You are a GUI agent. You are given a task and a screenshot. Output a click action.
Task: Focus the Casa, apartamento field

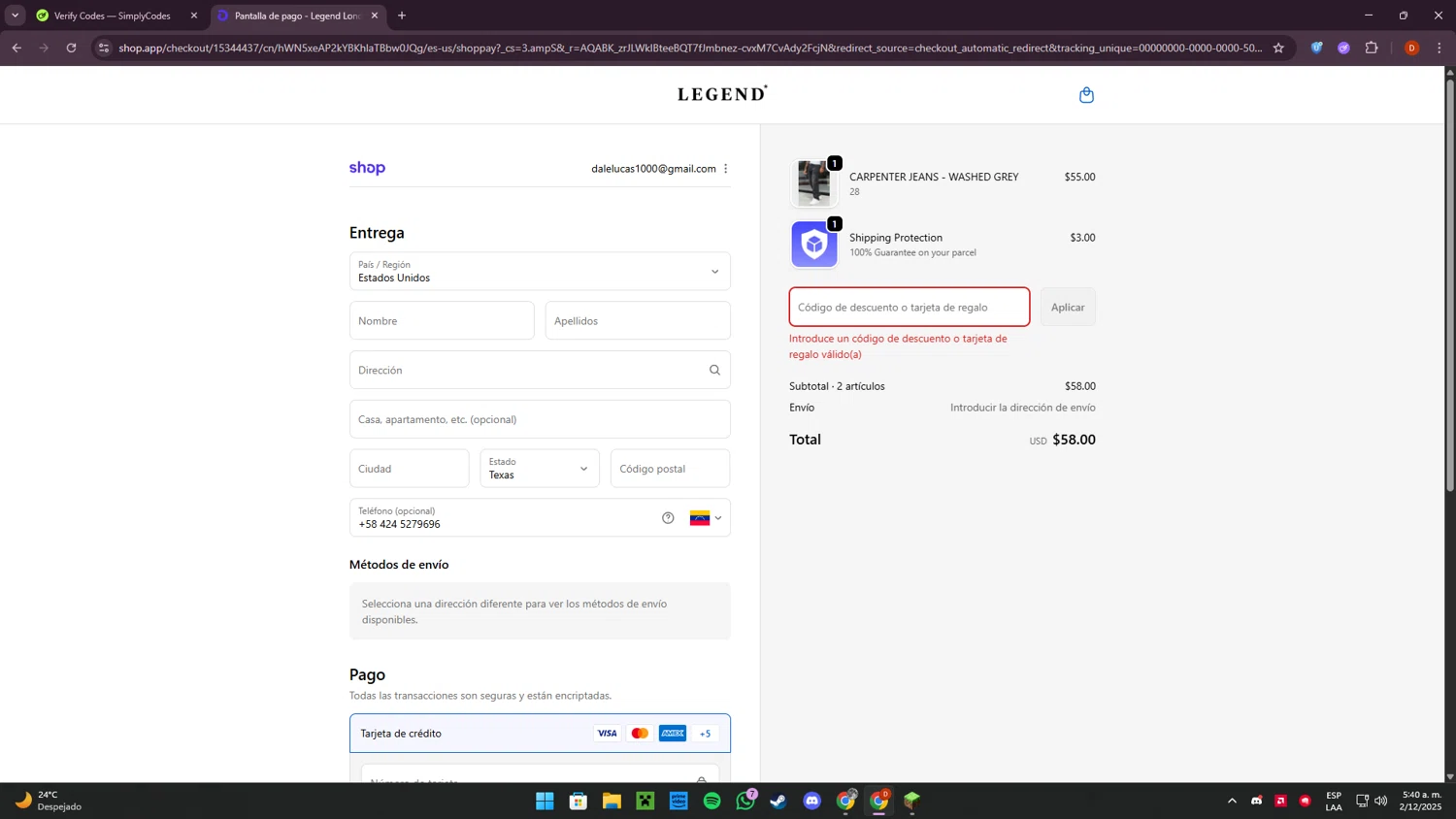[x=540, y=419]
